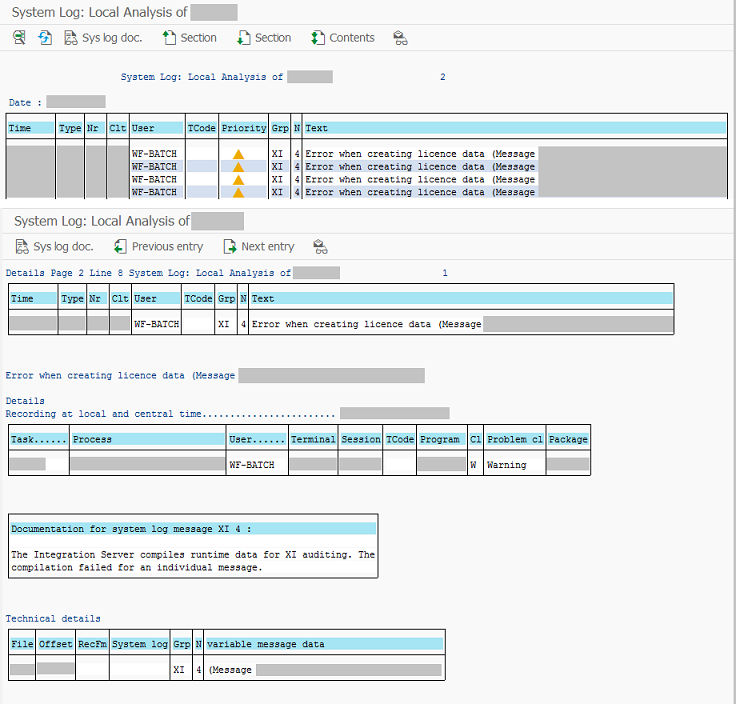Image resolution: width=736 pixels, height=704 pixels.
Task: Refresh the system log with the blue arrows icon
Action: pyautogui.click(x=45, y=38)
